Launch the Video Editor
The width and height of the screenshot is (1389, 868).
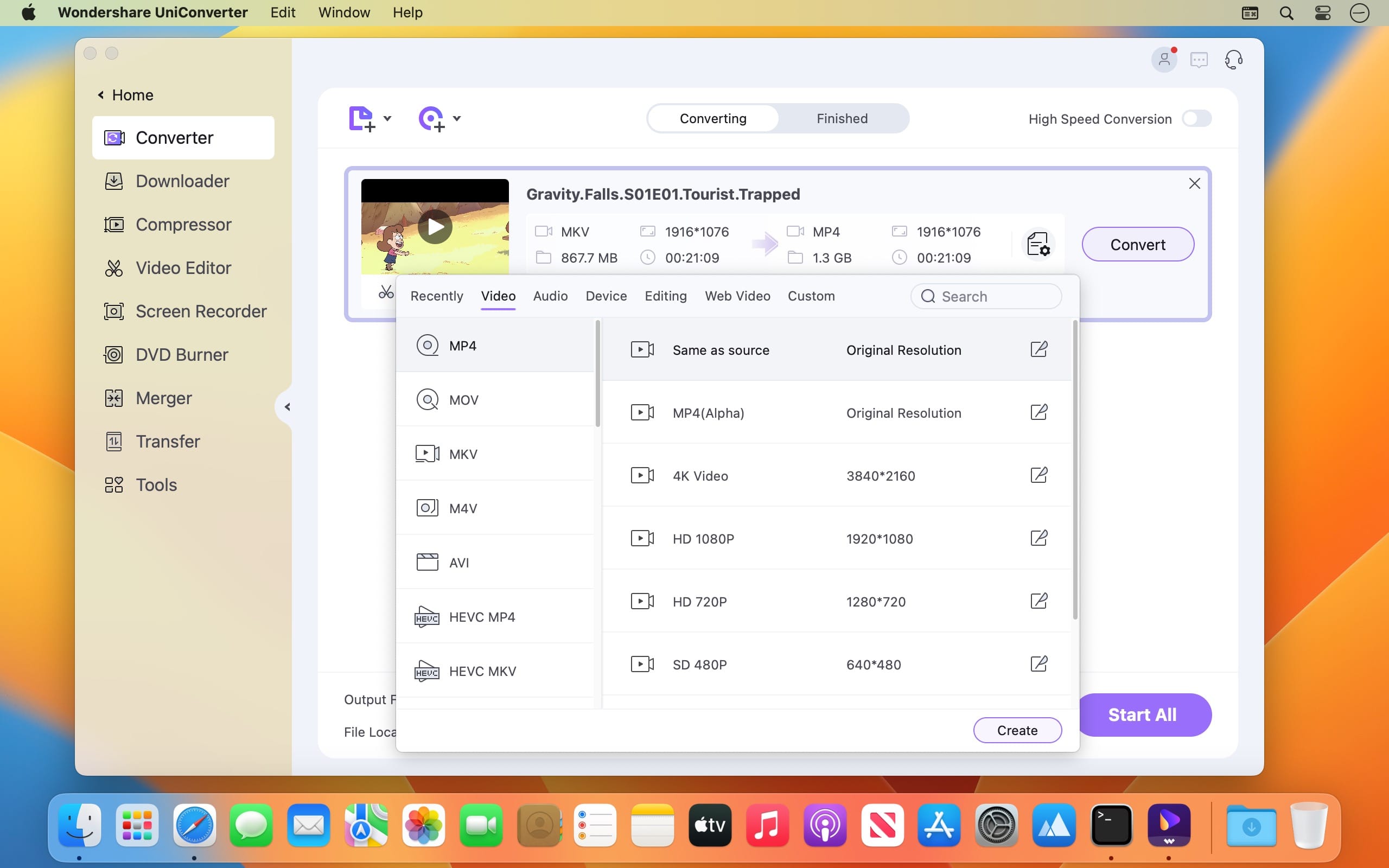[182, 267]
